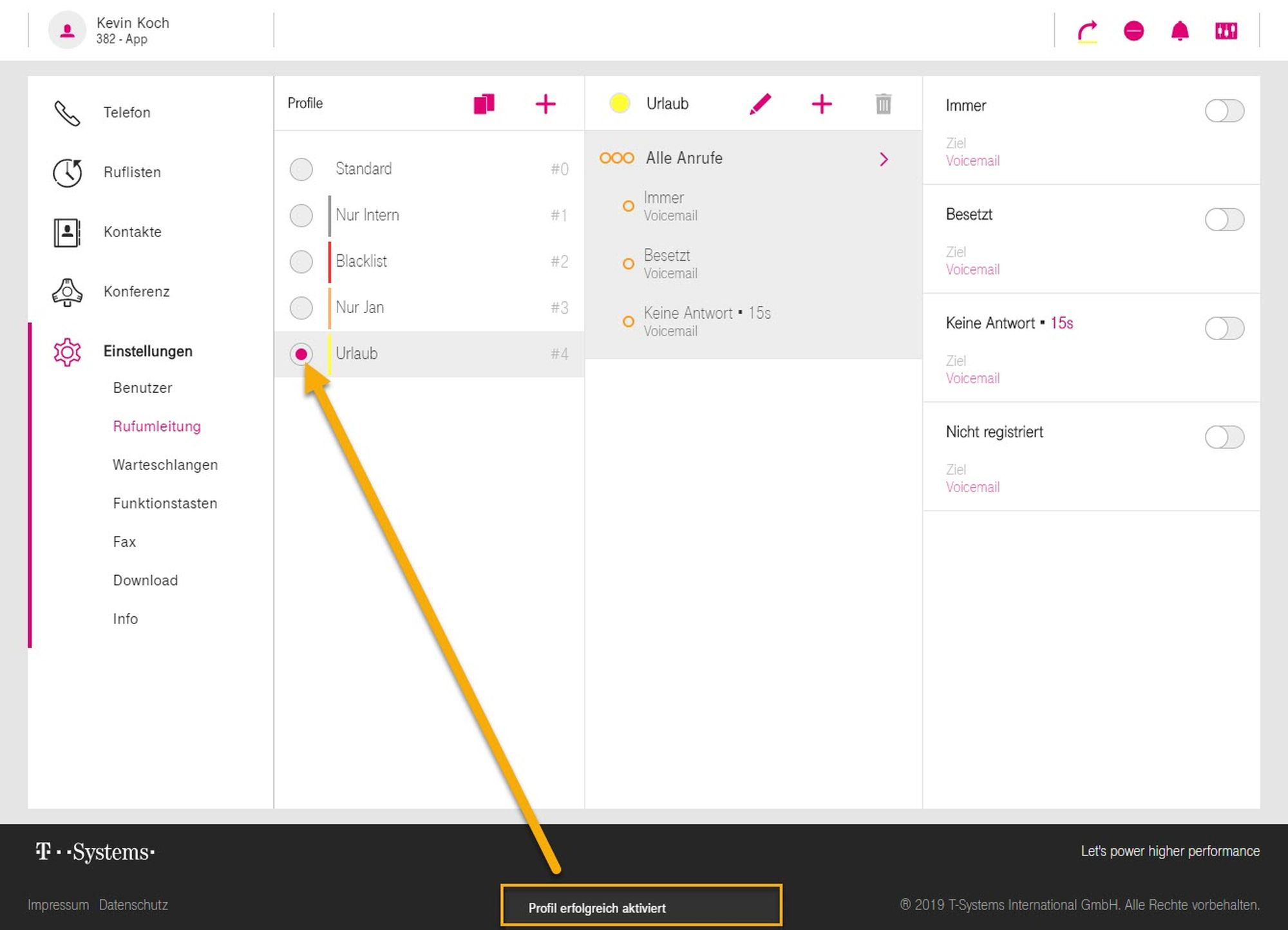
Task: Click the yellow Urlaub color swatch
Action: 620,104
